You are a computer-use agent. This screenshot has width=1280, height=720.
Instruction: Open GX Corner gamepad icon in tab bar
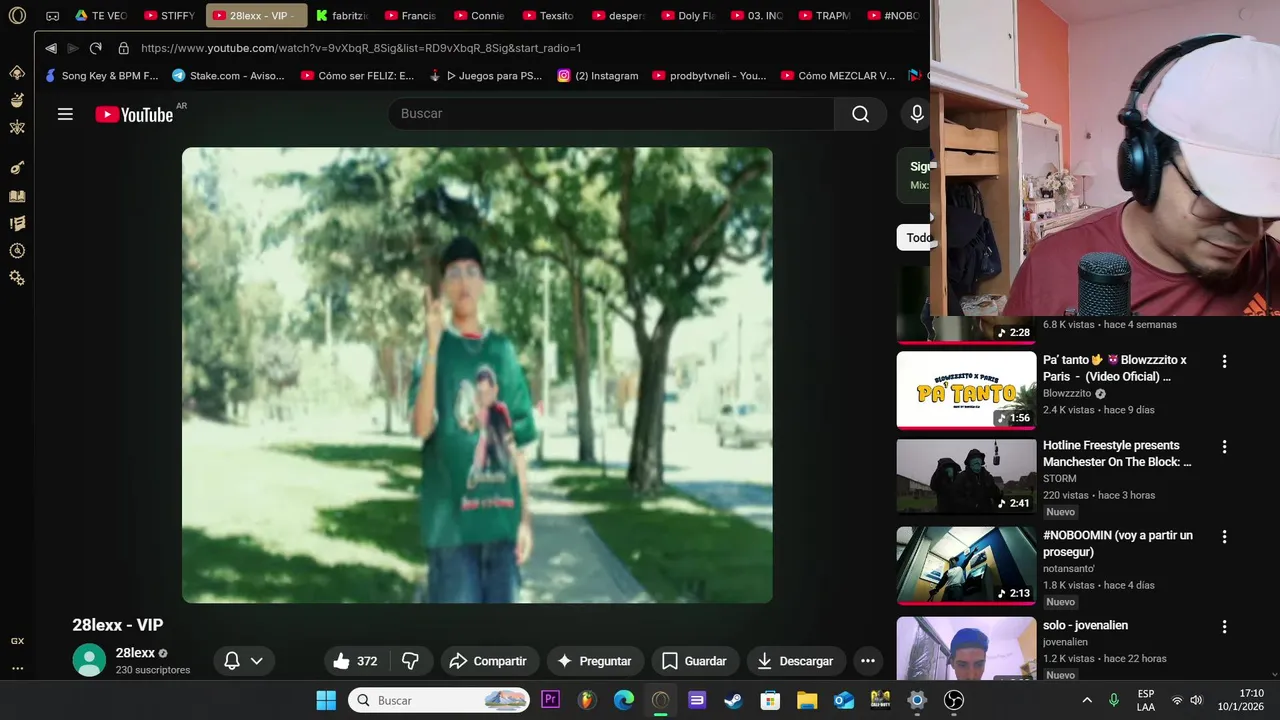pyautogui.click(x=53, y=16)
